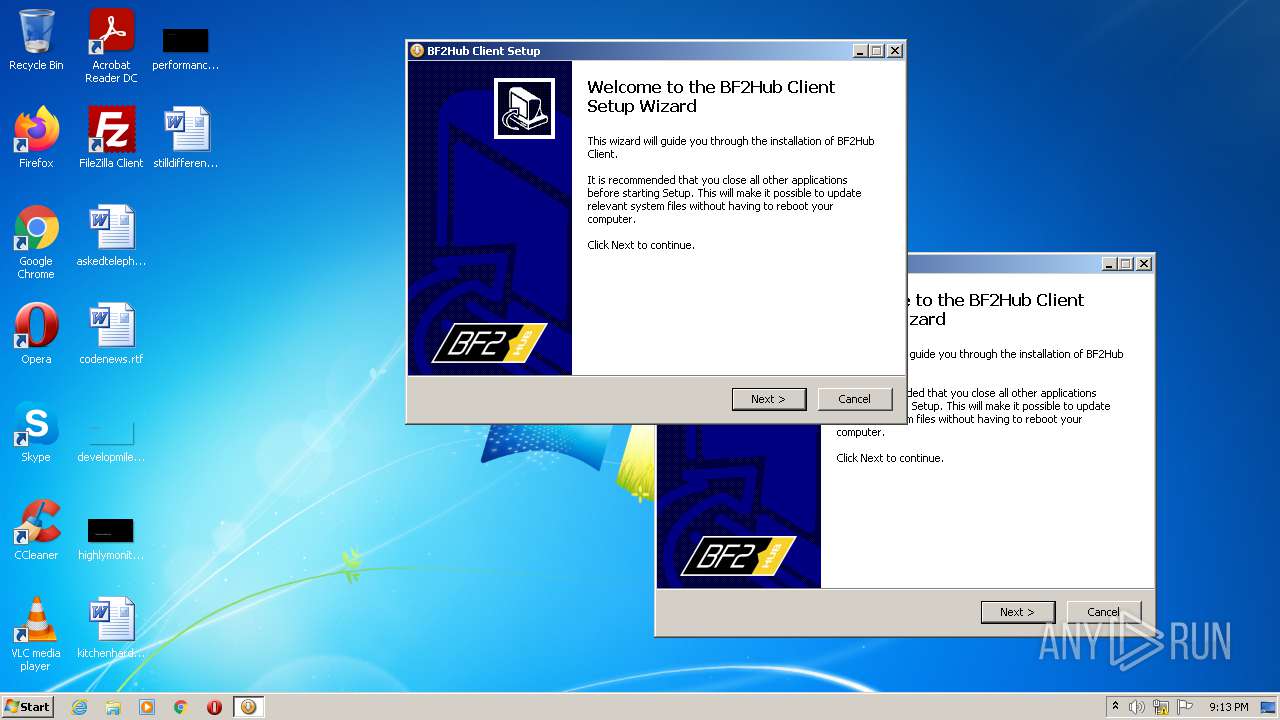Viewport: 1280px width, 720px height.
Task: Minimize the front BF2Hub Setup window
Action: [860, 51]
